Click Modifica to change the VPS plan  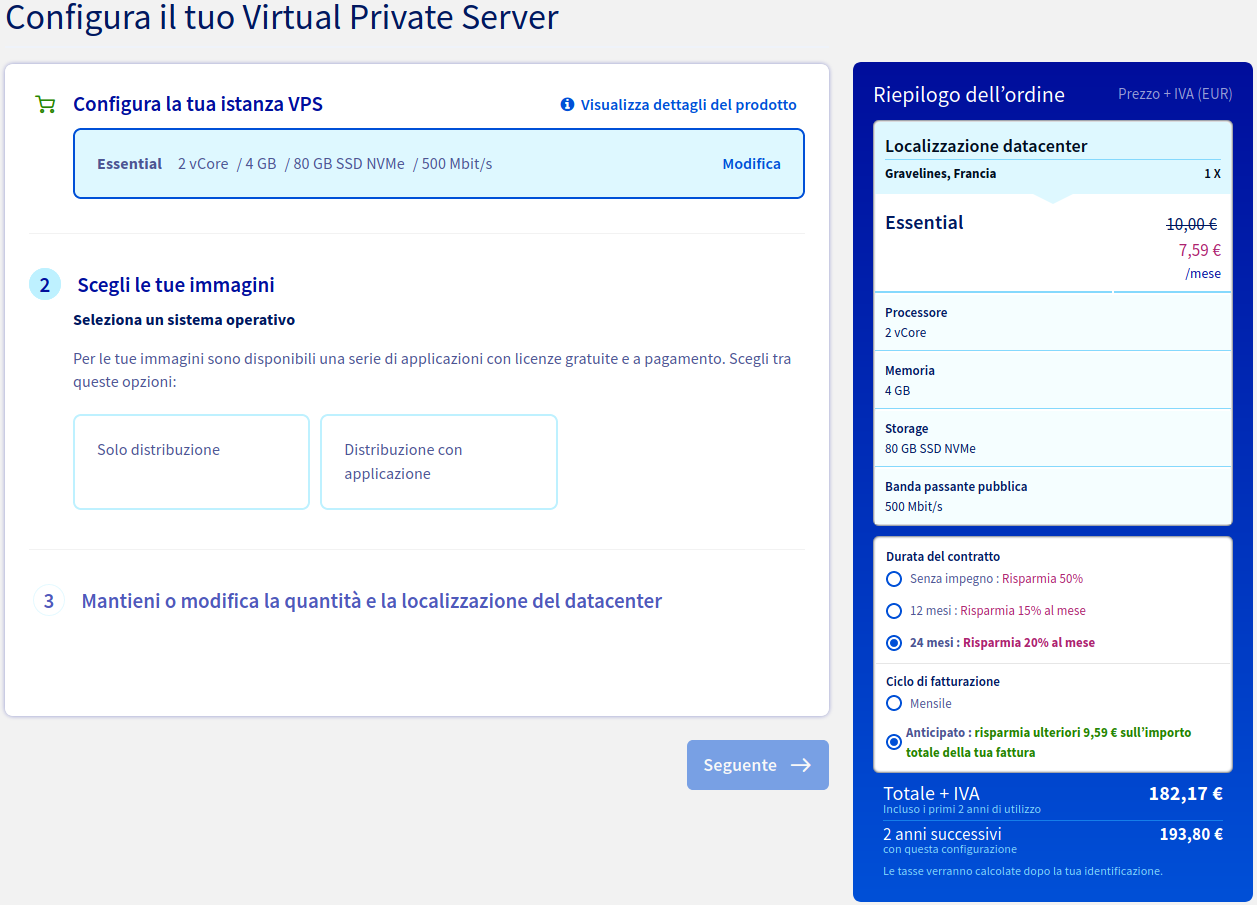tap(751, 164)
